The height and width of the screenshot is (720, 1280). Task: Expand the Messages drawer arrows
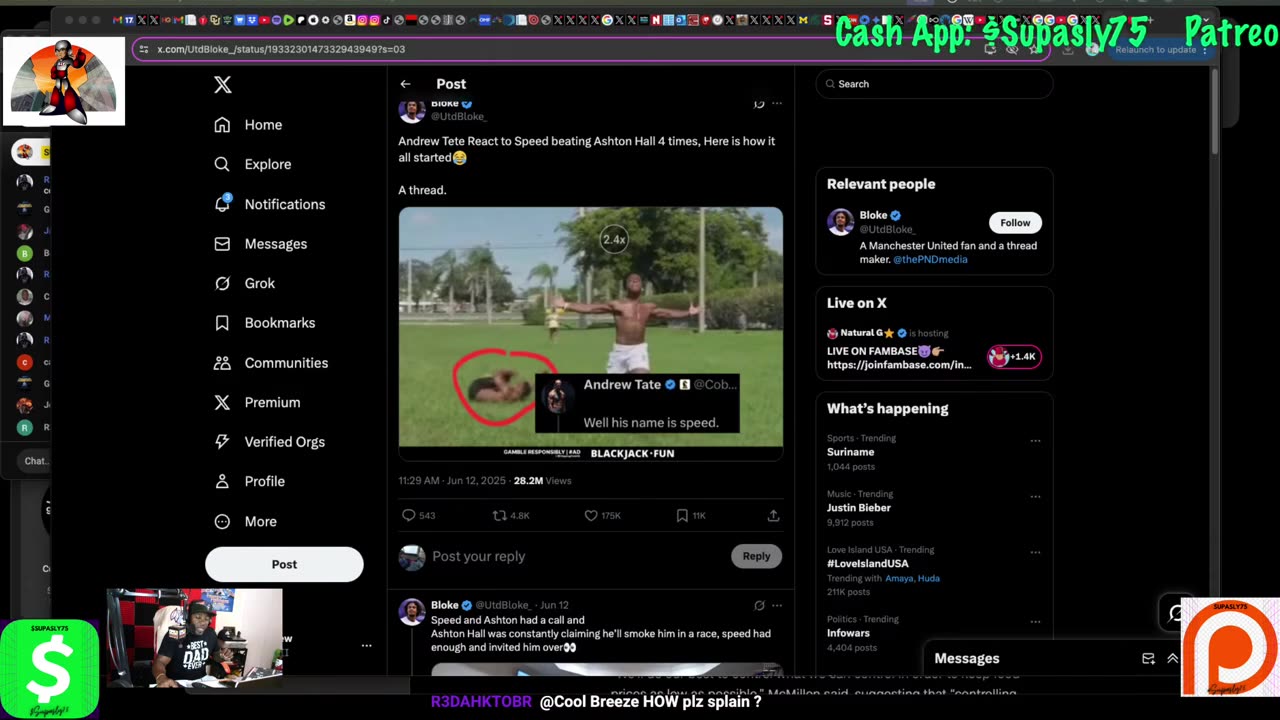pyautogui.click(x=1173, y=658)
